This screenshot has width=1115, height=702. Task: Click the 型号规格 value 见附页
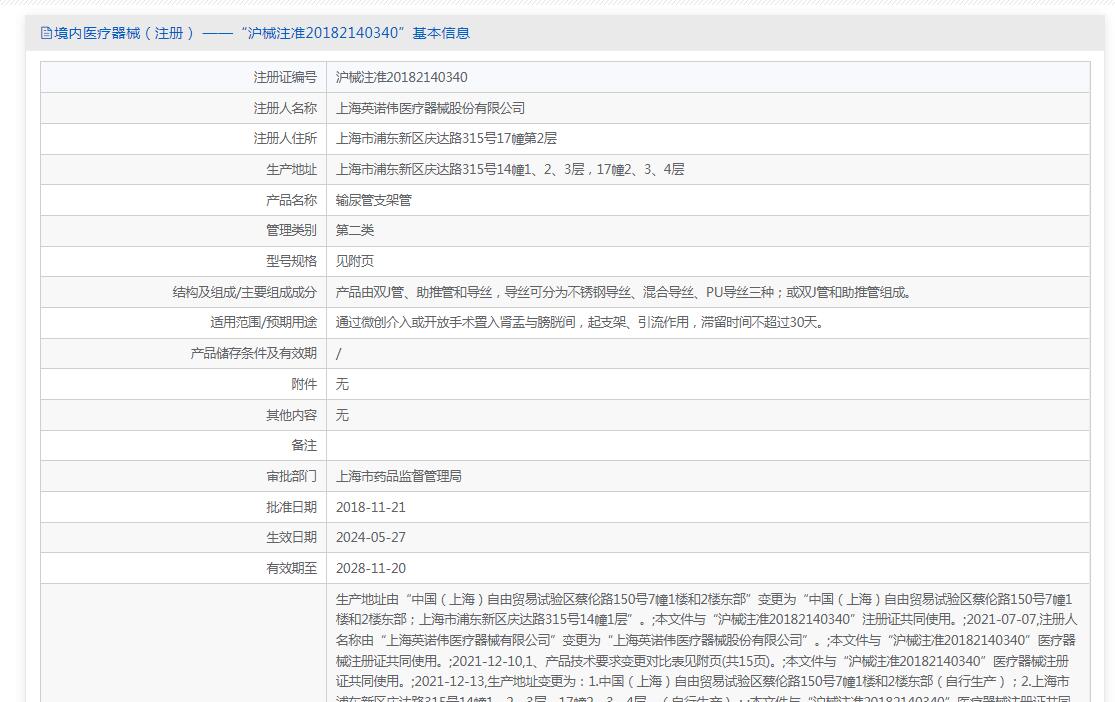click(355, 261)
